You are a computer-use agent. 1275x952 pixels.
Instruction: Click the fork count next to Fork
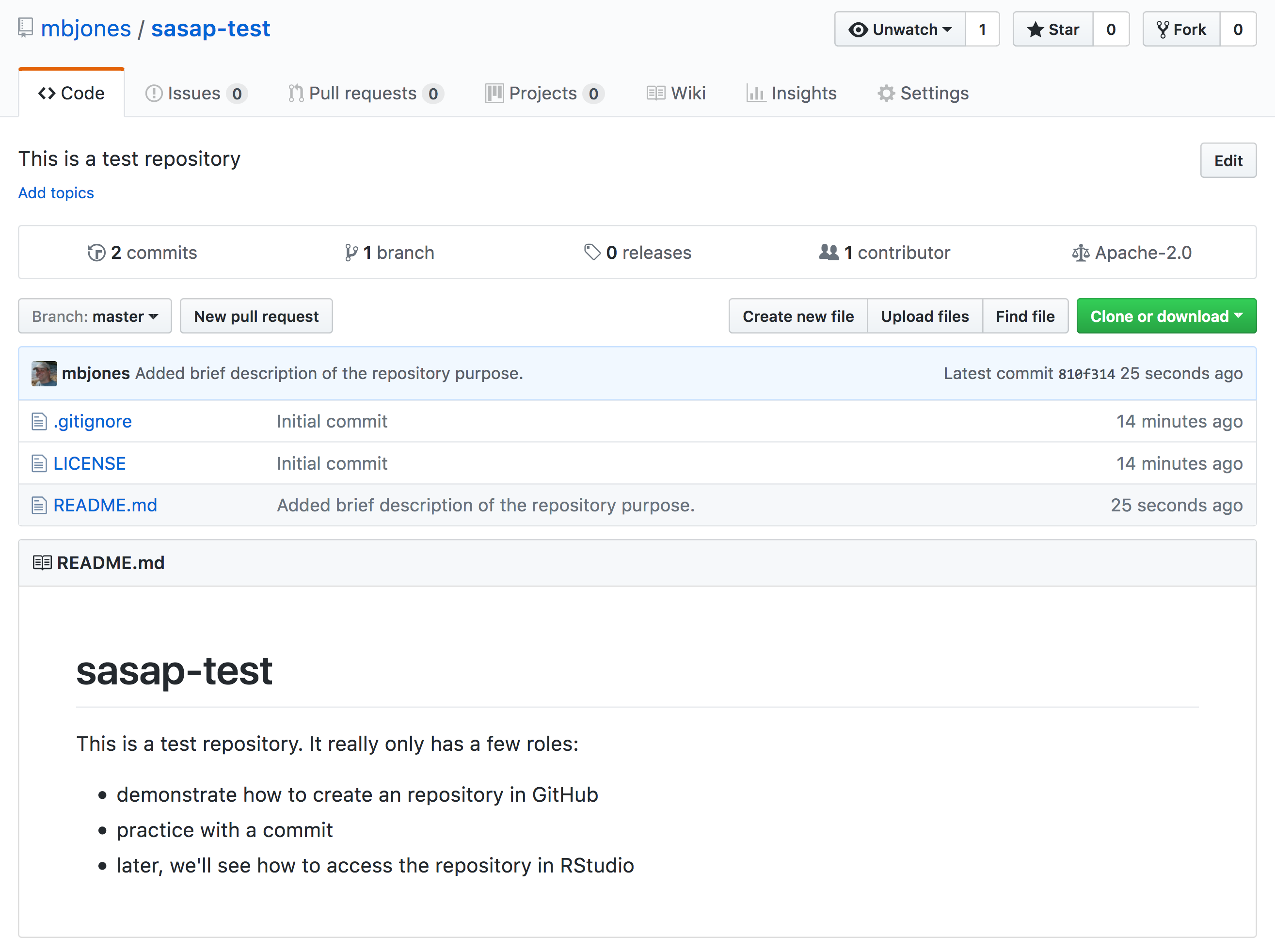click(1238, 30)
